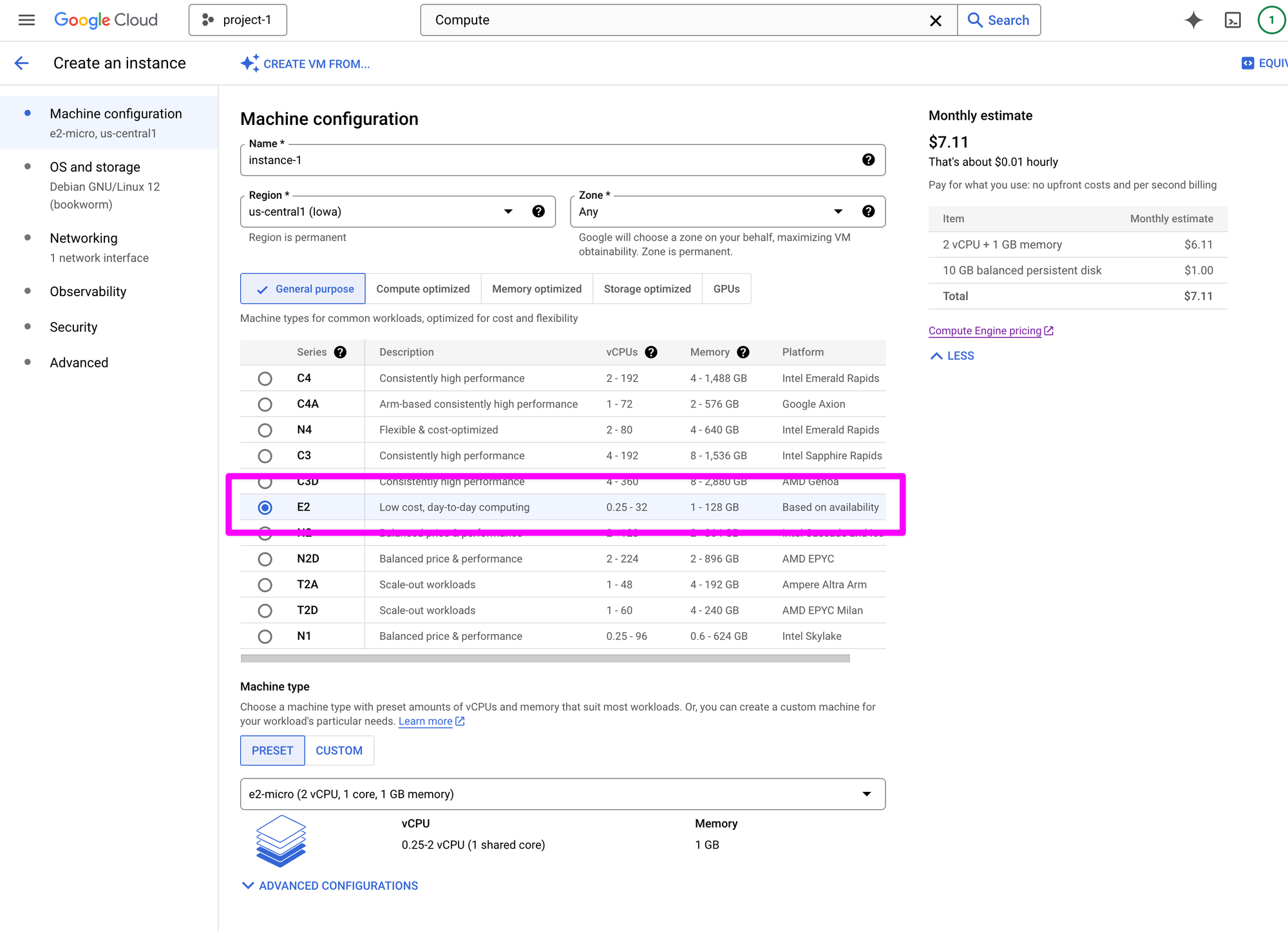Clear the search box with the X icon

936,21
